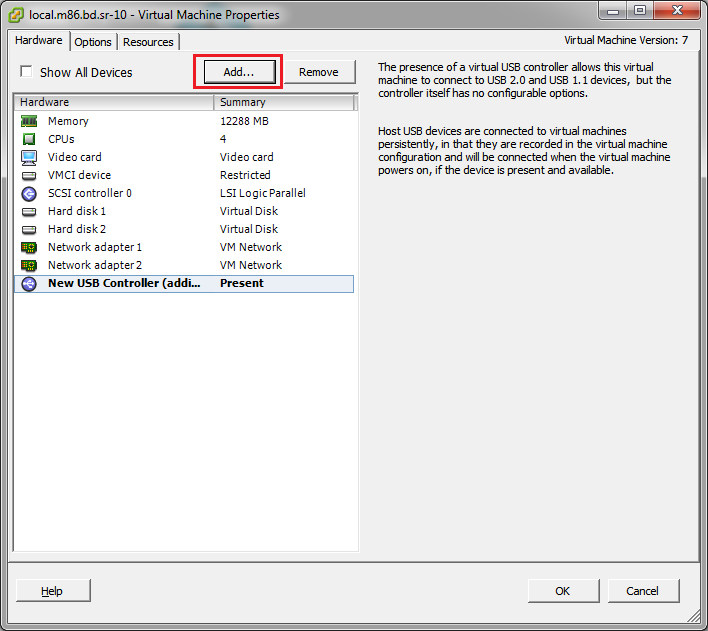Select the VMCI device icon
Image resolution: width=708 pixels, height=631 pixels.
coord(29,175)
